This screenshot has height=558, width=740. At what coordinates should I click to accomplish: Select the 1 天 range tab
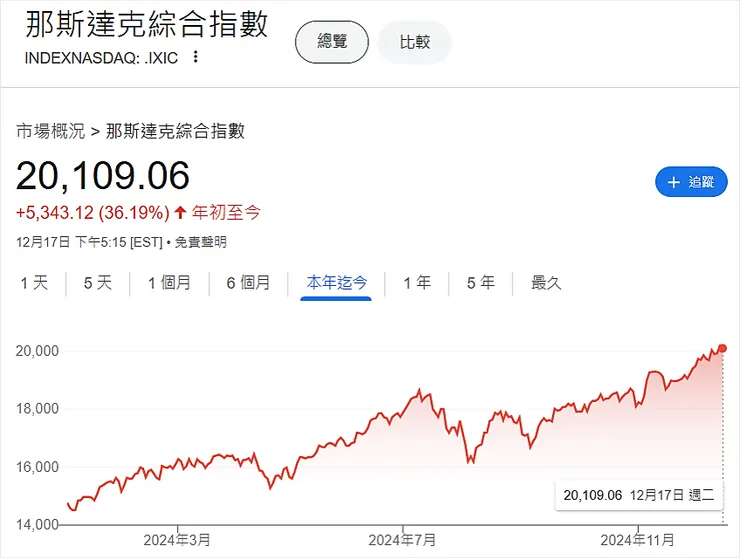(34, 283)
